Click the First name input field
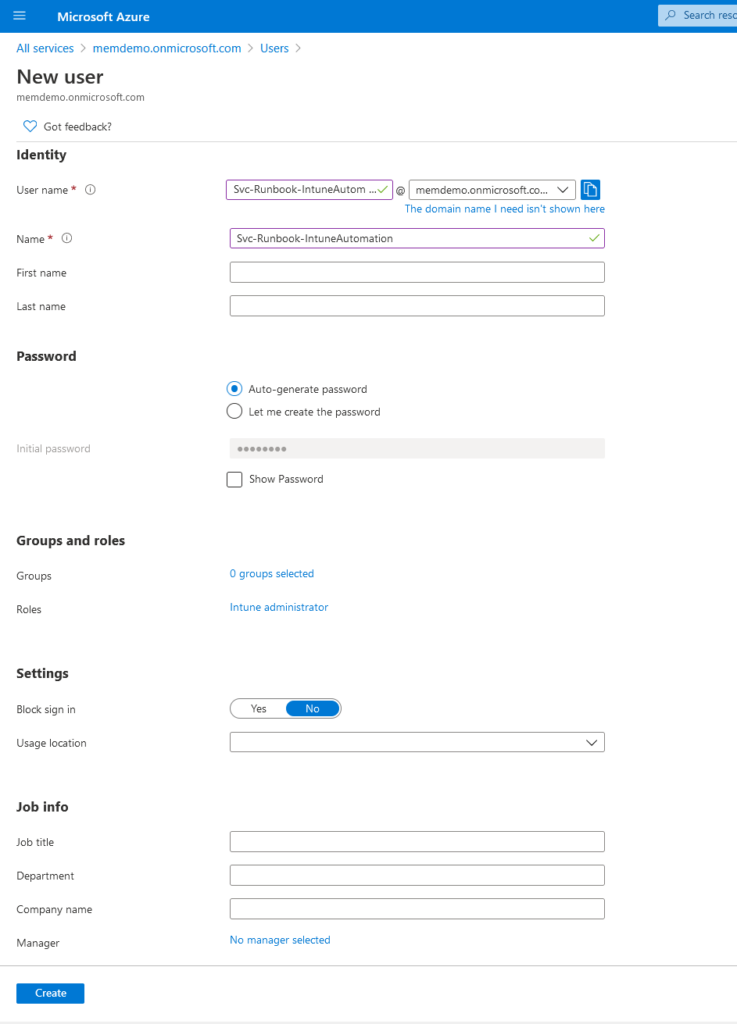This screenshot has width=737, height=1024. click(x=417, y=272)
